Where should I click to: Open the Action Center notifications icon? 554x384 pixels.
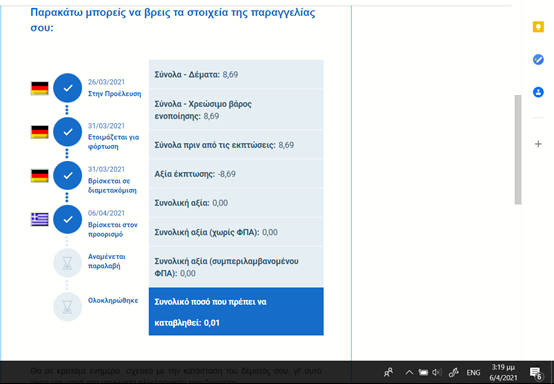[x=536, y=372]
